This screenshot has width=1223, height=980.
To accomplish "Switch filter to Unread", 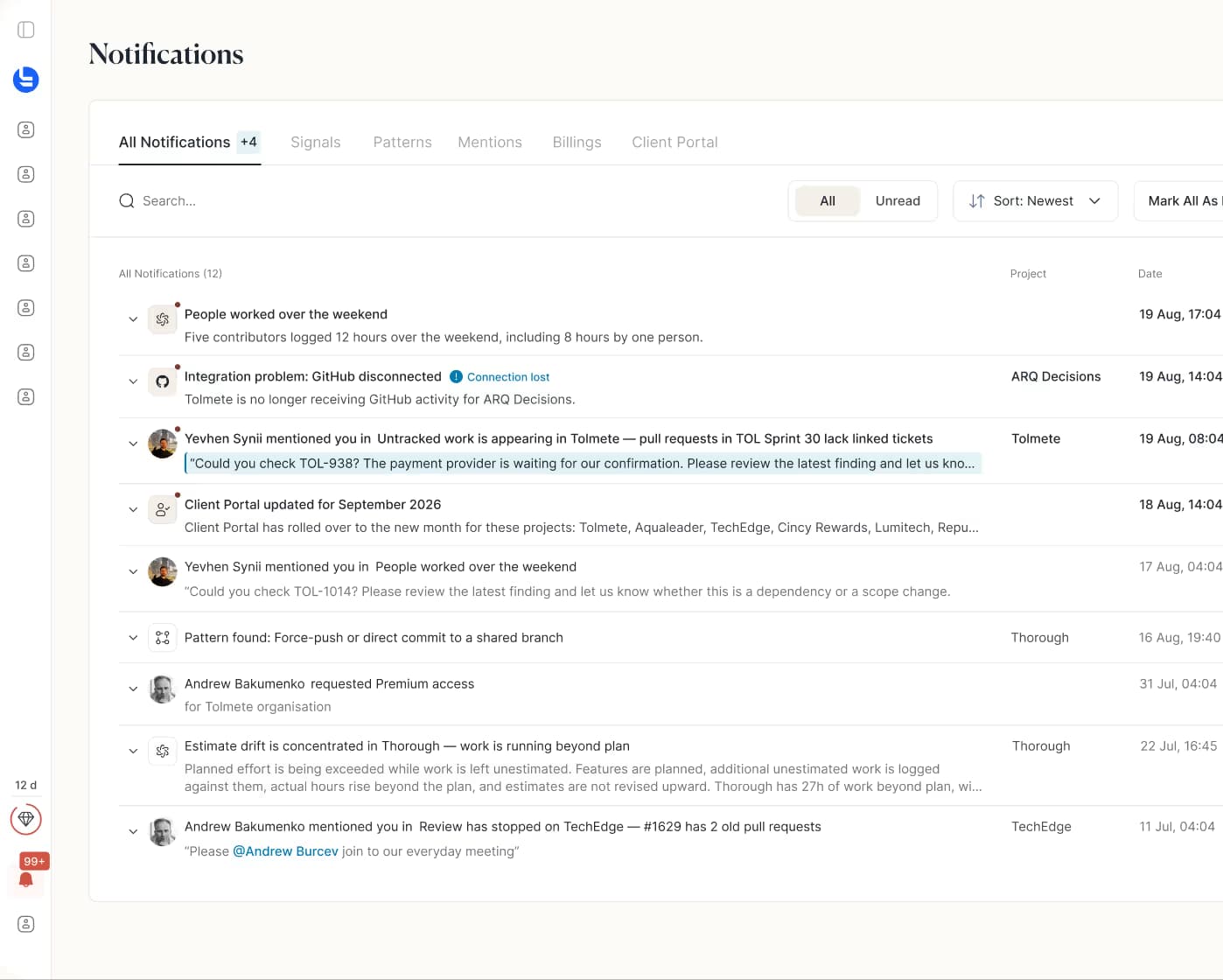I will [898, 200].
